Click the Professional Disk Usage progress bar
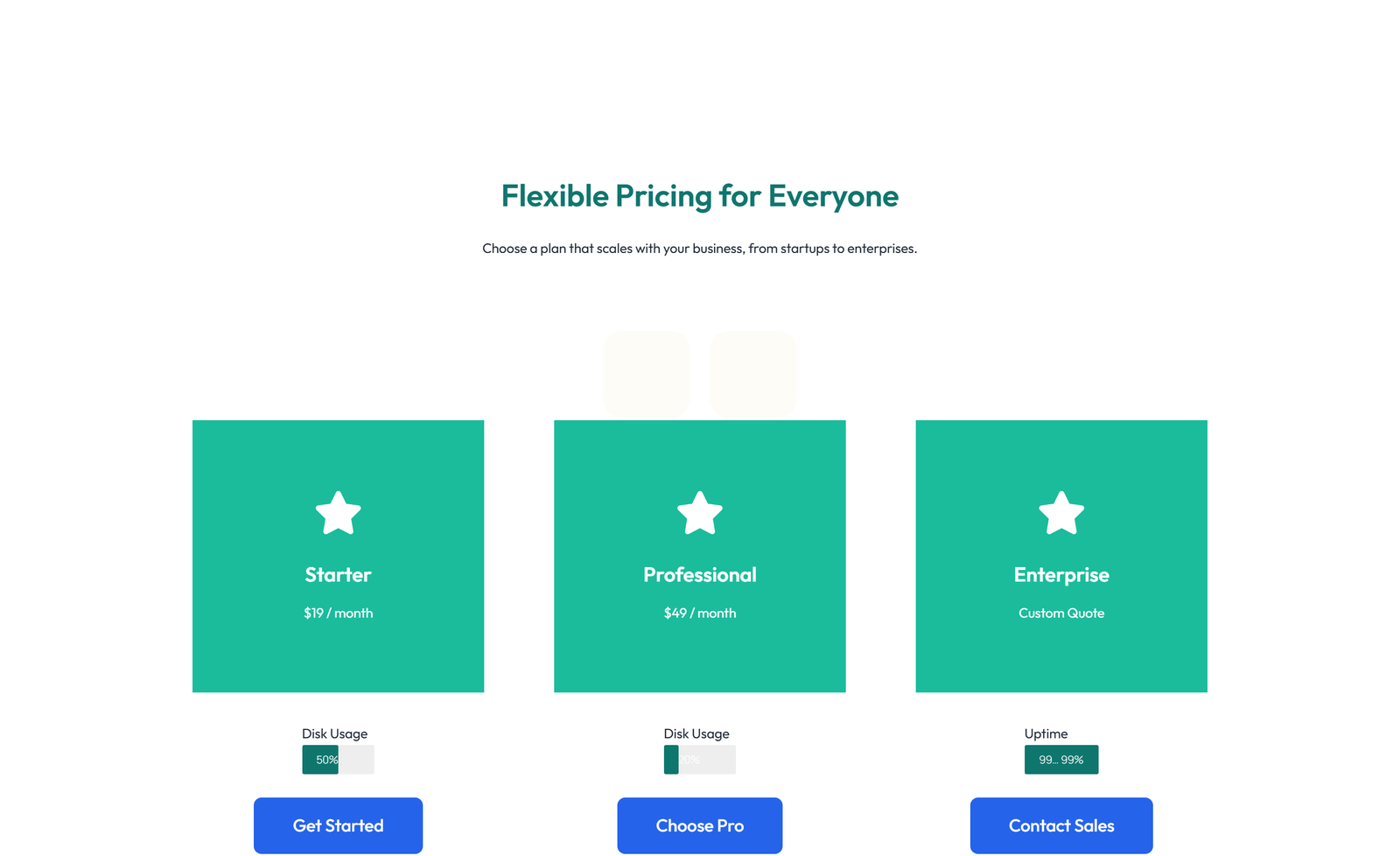The image size is (1400, 856). coord(700,759)
